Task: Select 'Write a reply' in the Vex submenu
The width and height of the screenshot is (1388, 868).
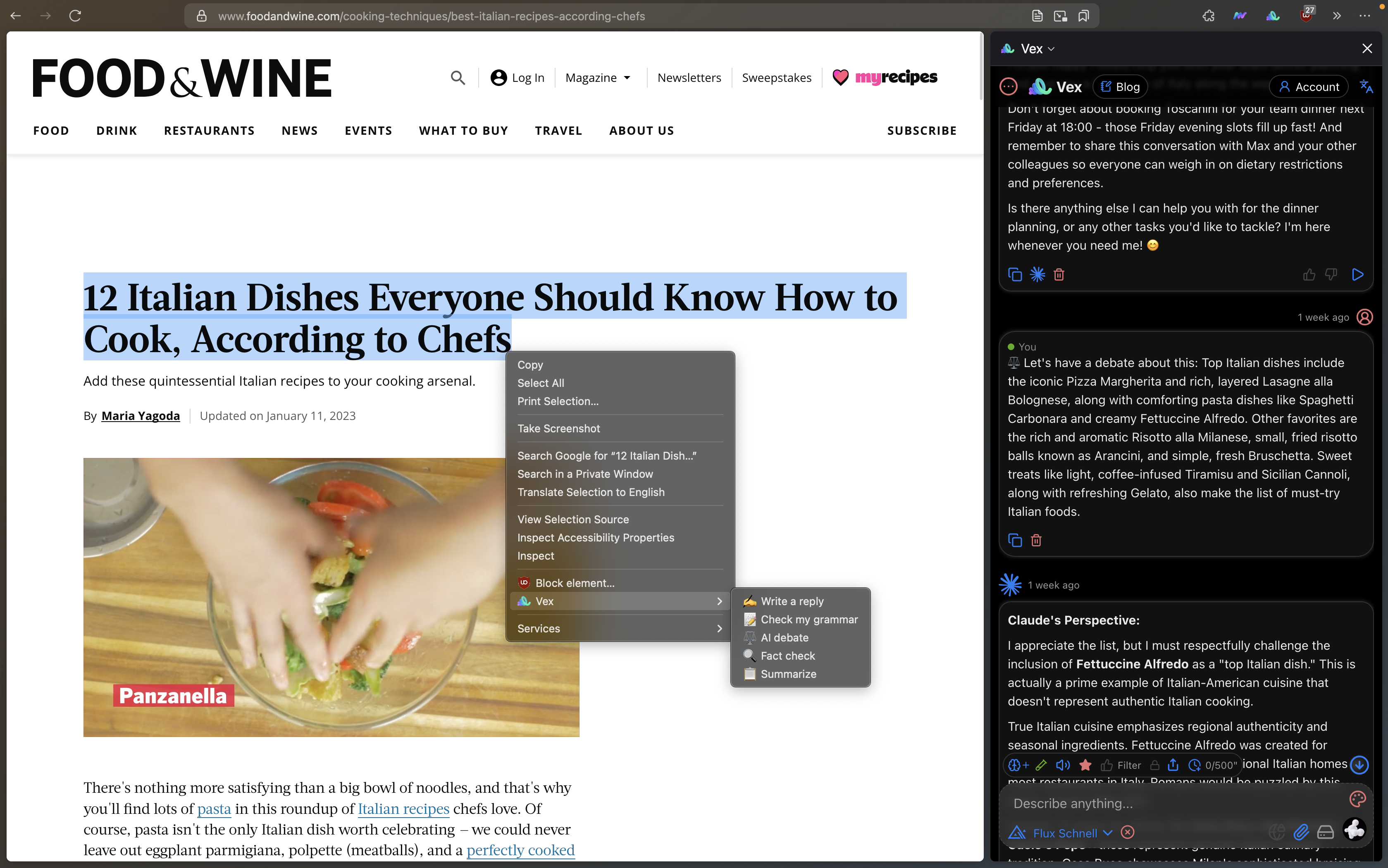Action: 800,602
